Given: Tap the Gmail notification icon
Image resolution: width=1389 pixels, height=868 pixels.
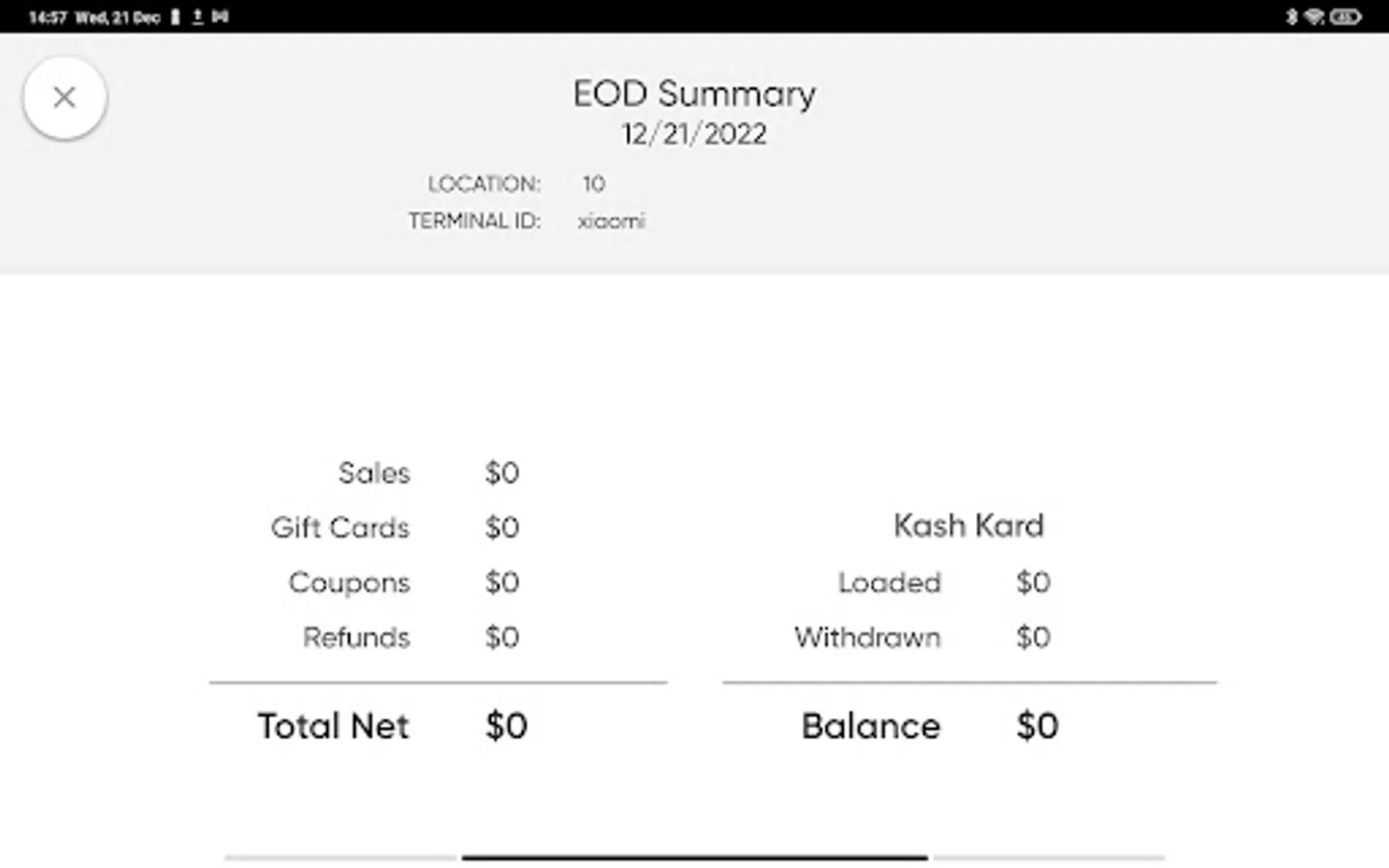Looking at the screenshot, I should (221, 16).
